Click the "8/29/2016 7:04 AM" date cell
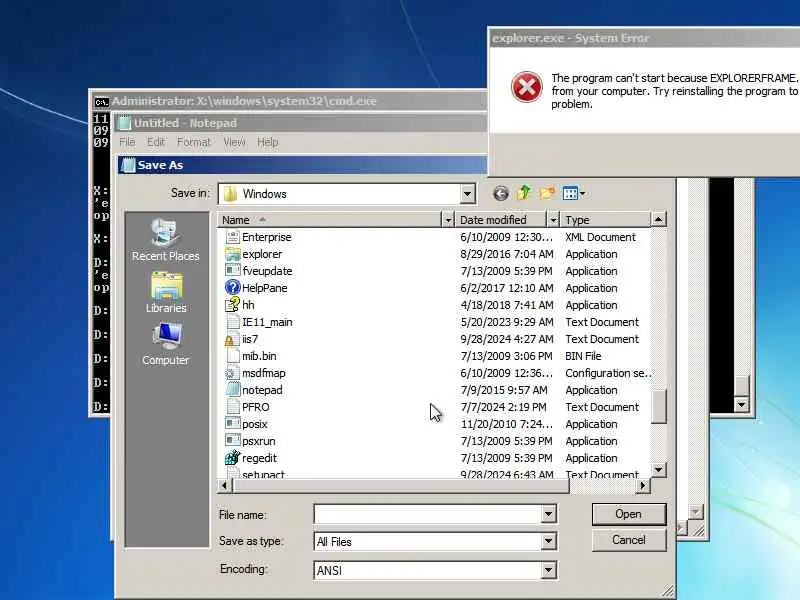800x600 pixels. pos(507,254)
